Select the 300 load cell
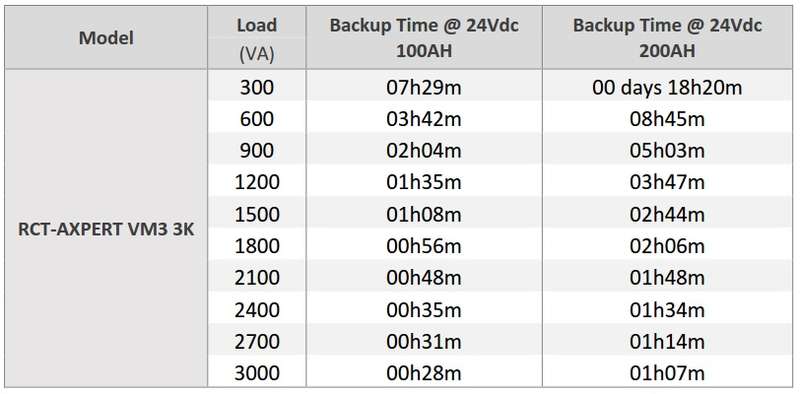Viewport: 800px width, 394px height. tap(257, 87)
